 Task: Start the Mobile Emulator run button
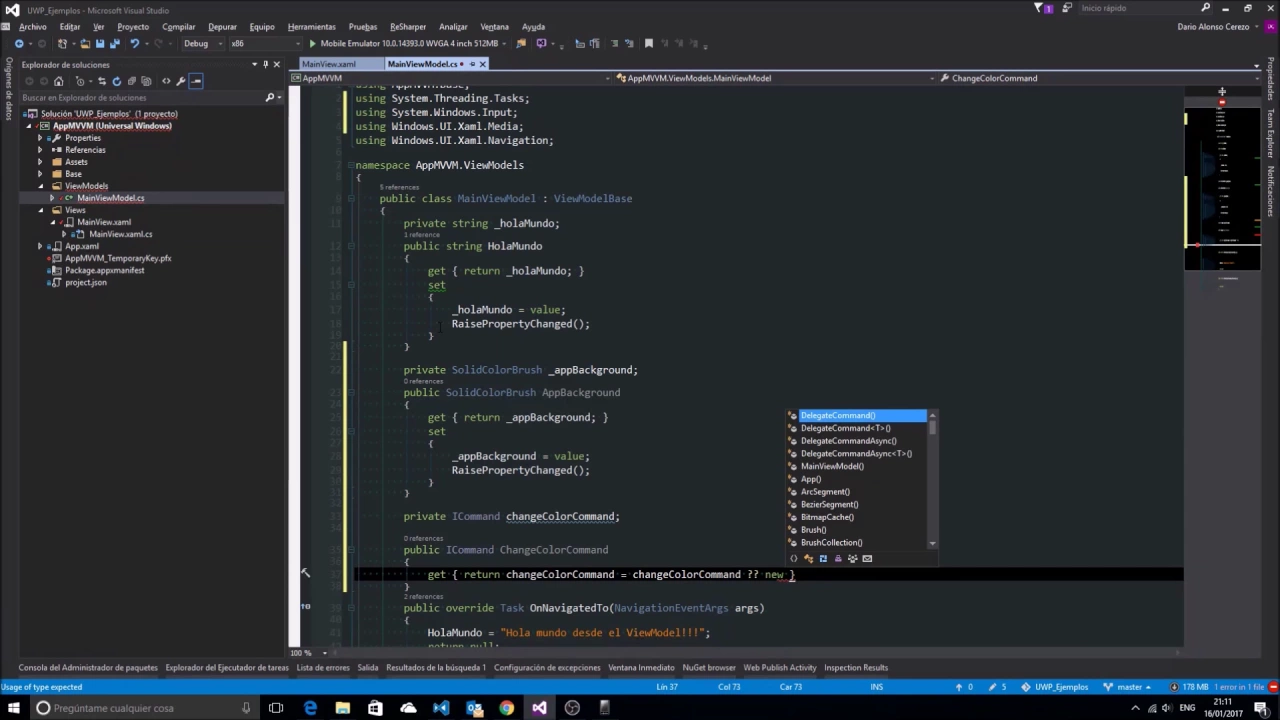[313, 44]
